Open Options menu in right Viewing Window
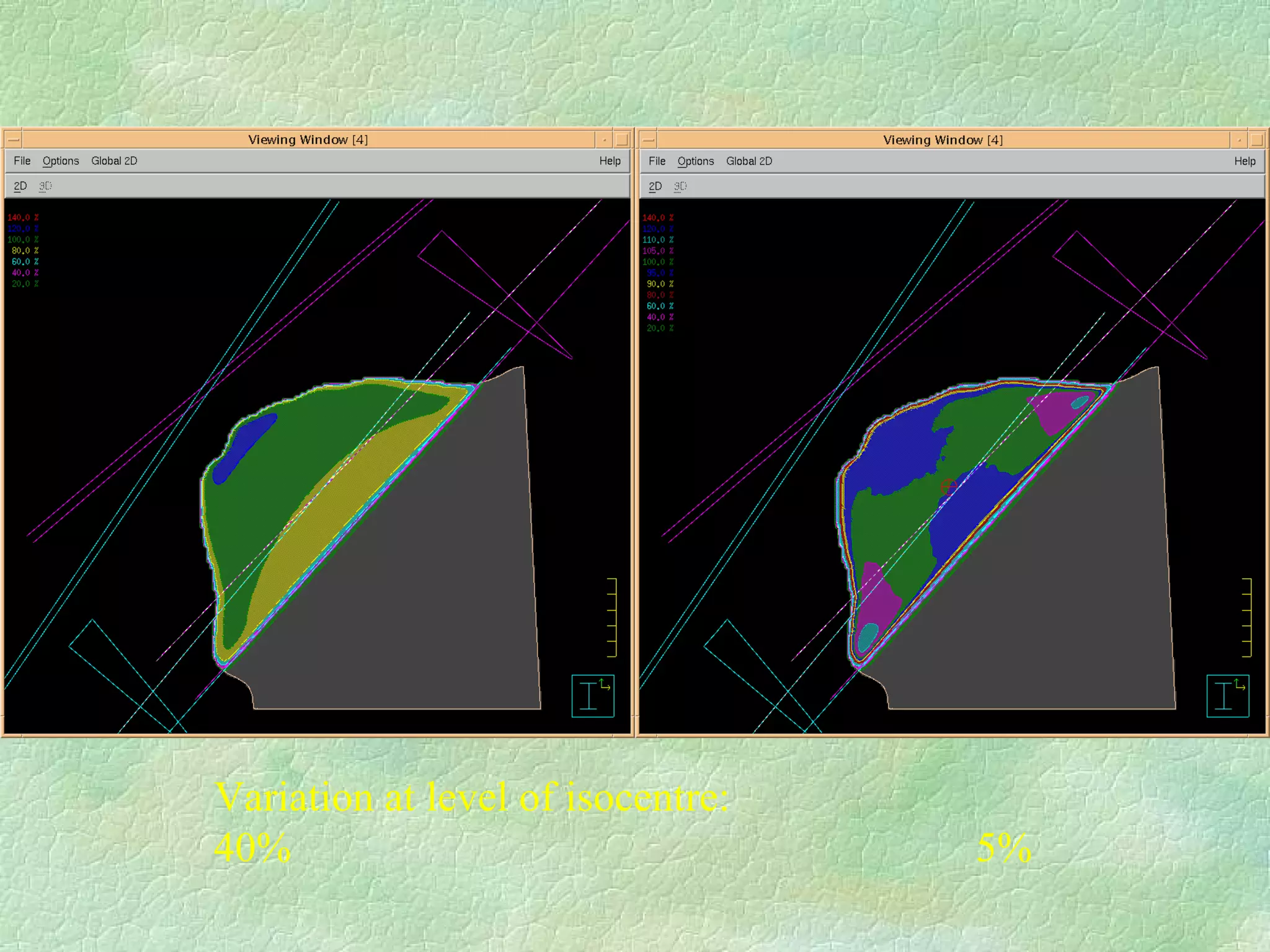 point(696,162)
